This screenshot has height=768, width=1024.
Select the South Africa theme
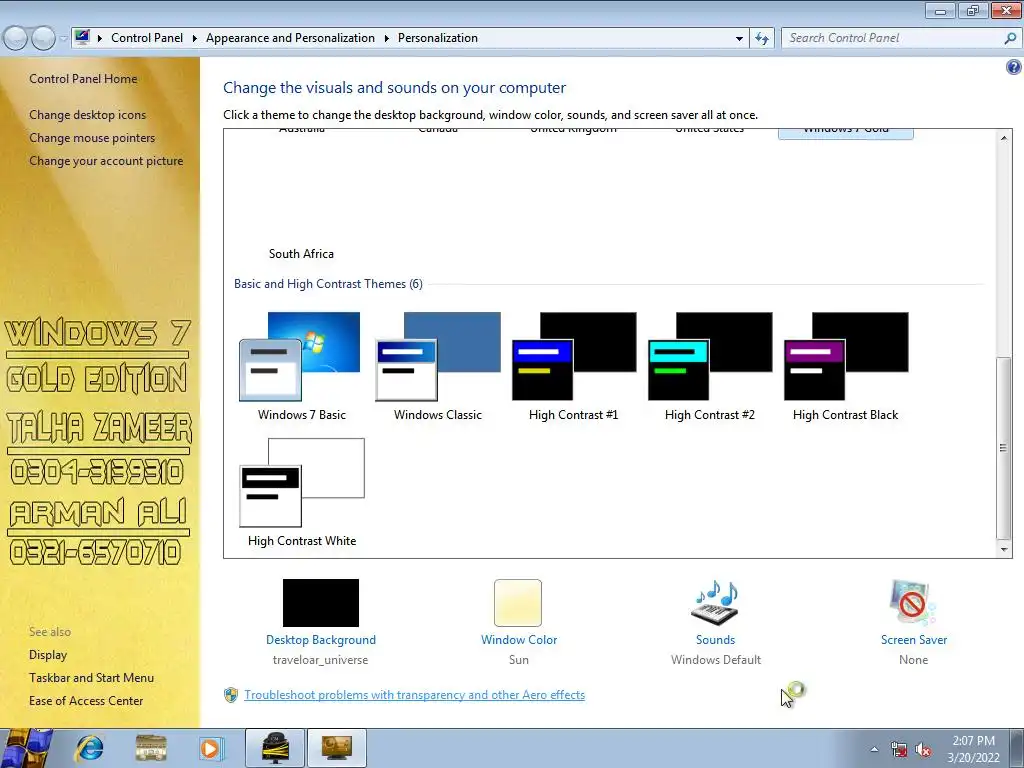pyautogui.click(x=301, y=253)
